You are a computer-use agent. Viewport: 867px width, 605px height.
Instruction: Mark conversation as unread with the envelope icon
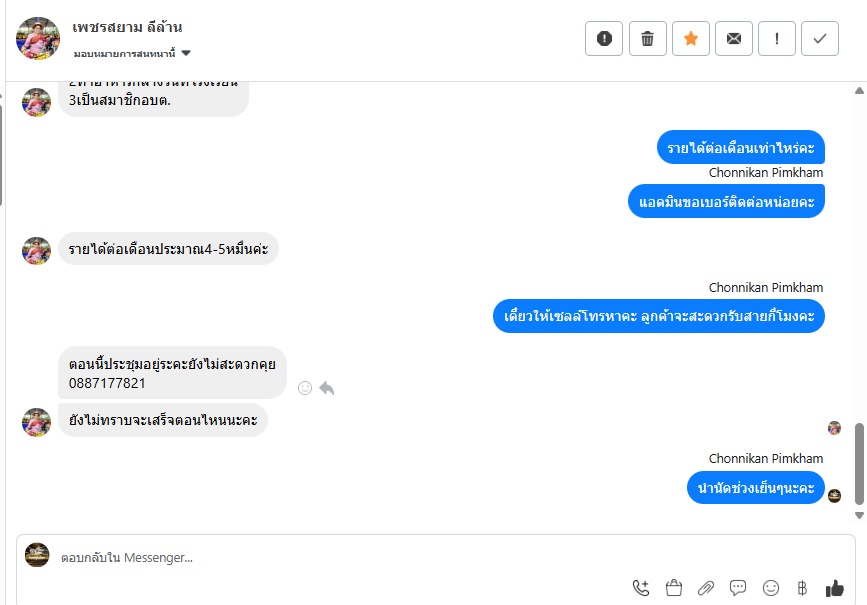(734, 39)
